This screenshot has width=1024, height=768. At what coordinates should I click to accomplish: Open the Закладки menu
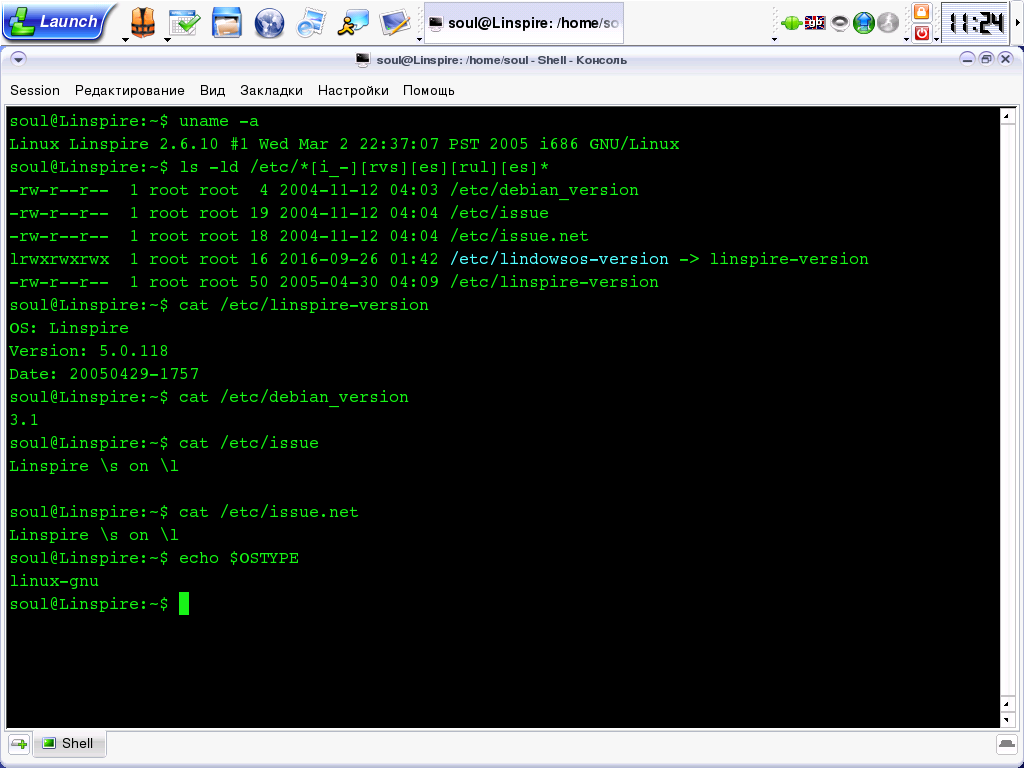pos(271,91)
